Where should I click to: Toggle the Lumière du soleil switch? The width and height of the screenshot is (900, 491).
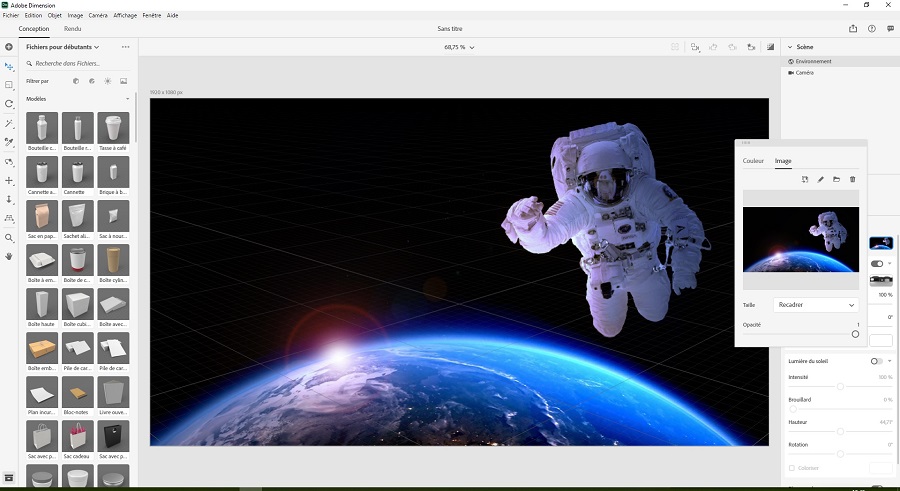pyautogui.click(x=876, y=361)
